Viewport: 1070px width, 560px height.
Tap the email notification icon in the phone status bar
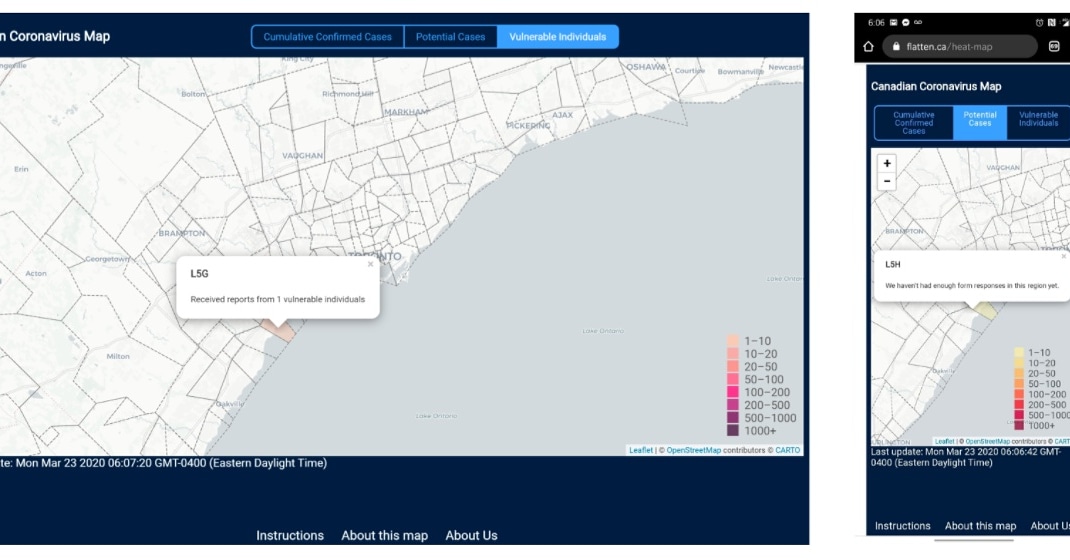(x=893, y=23)
